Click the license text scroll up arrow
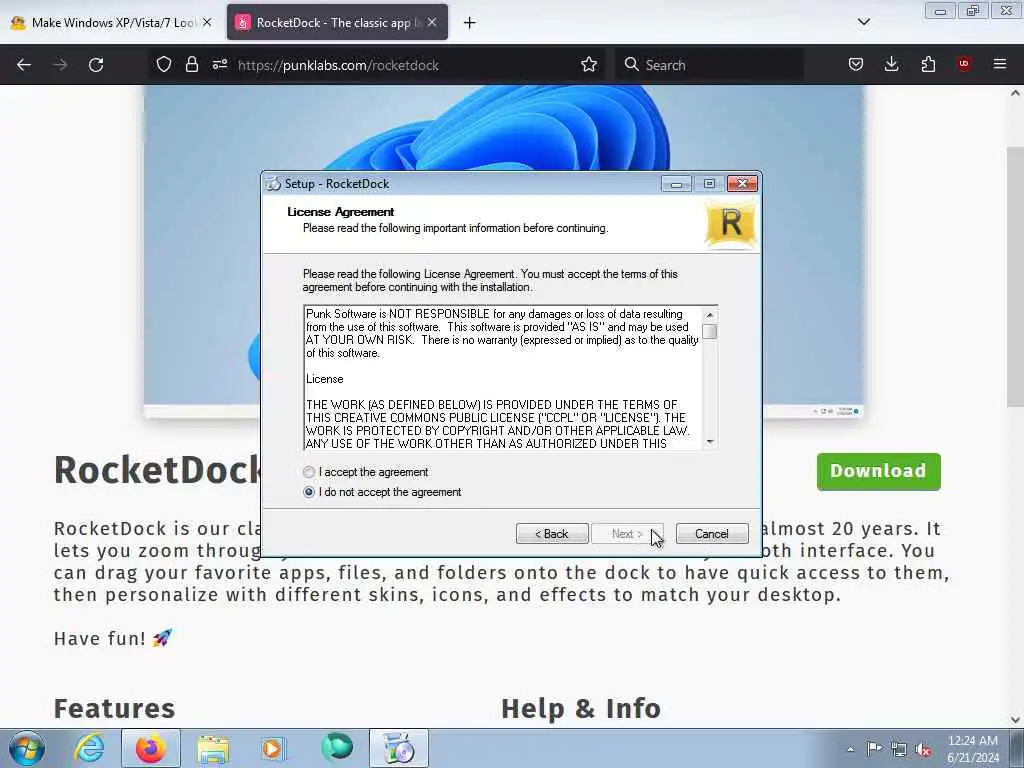 [709, 315]
